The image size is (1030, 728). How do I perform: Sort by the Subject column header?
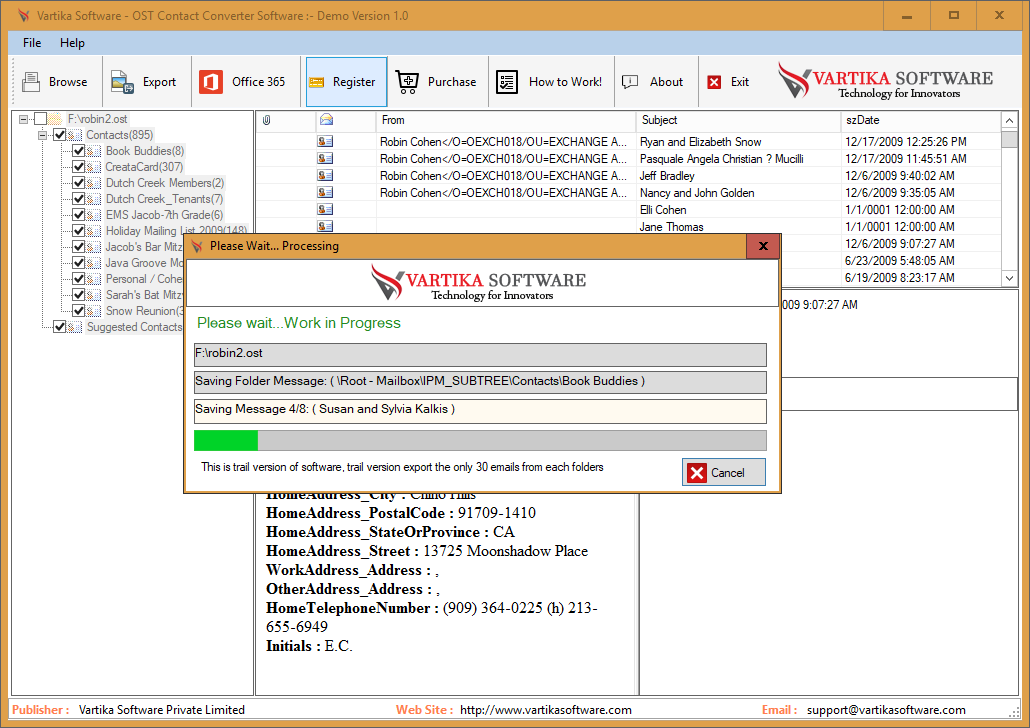738,120
